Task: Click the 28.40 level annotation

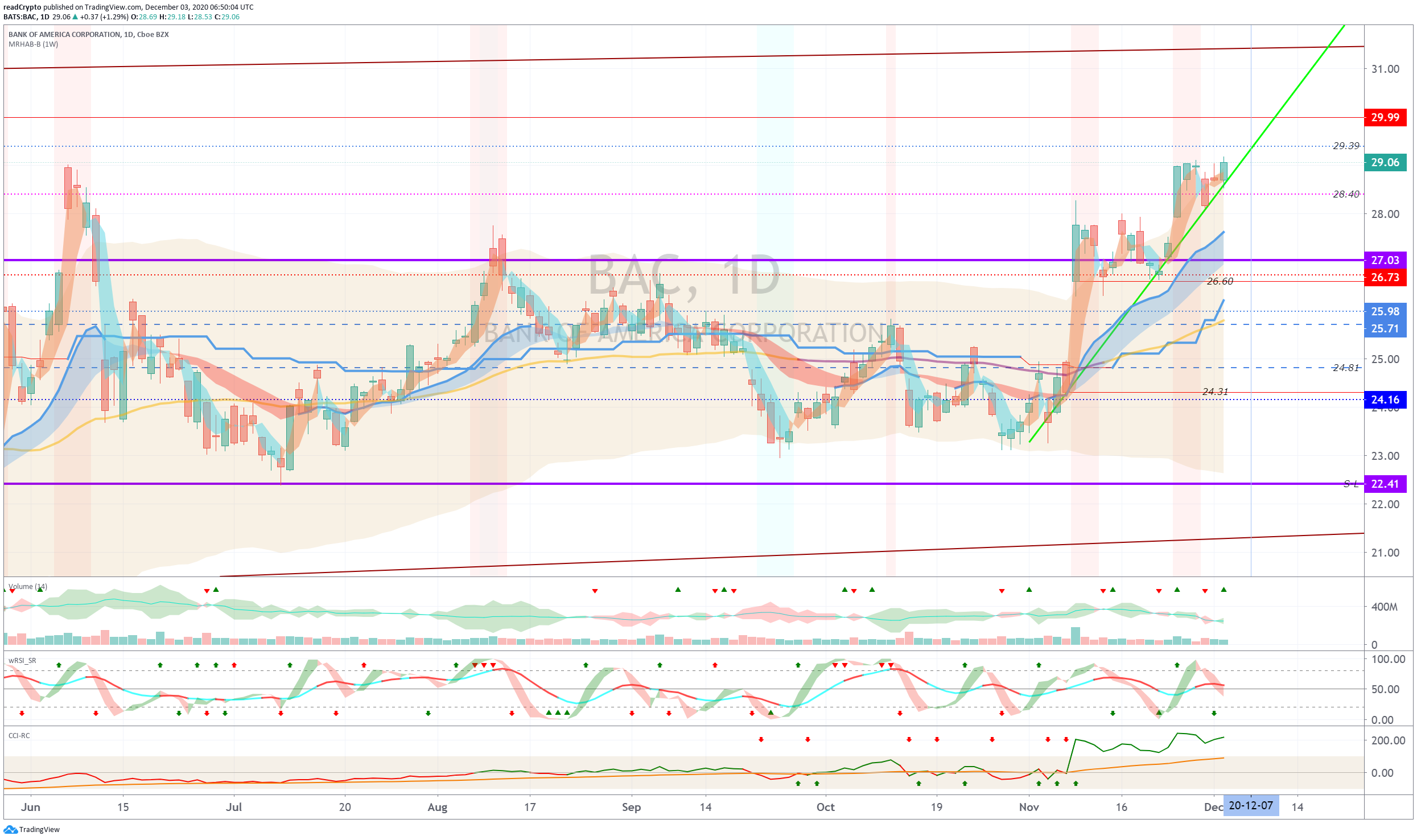Action: point(1346,194)
